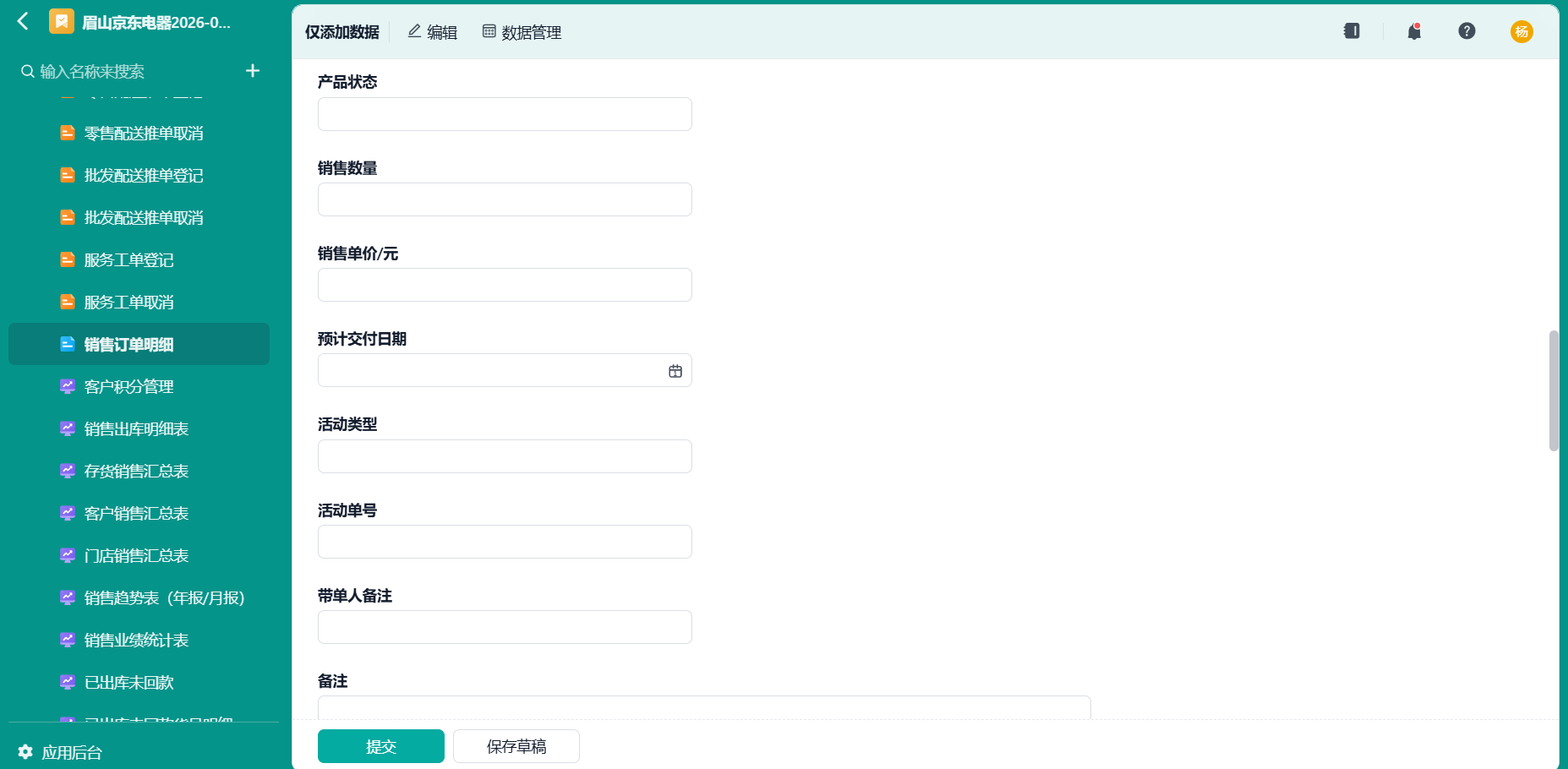Click the 眉山京东电器 app logo icon

point(62,21)
